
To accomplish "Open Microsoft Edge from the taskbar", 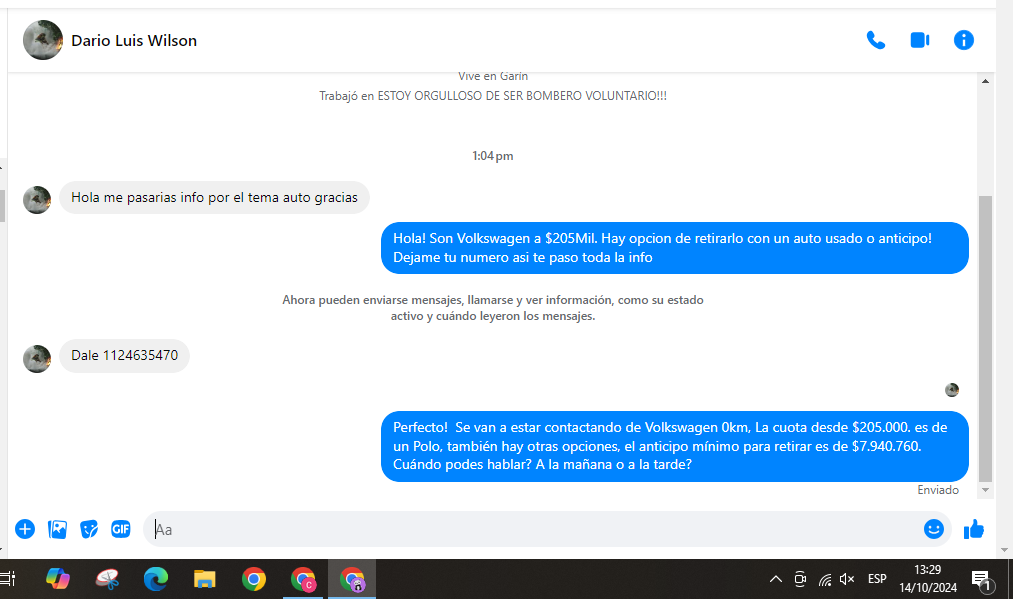I will (x=156, y=579).
